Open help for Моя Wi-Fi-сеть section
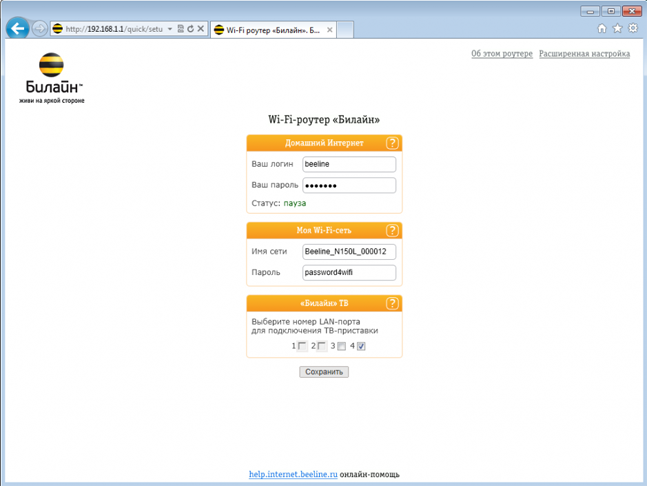Viewport: 647px width, 486px height. point(392,231)
